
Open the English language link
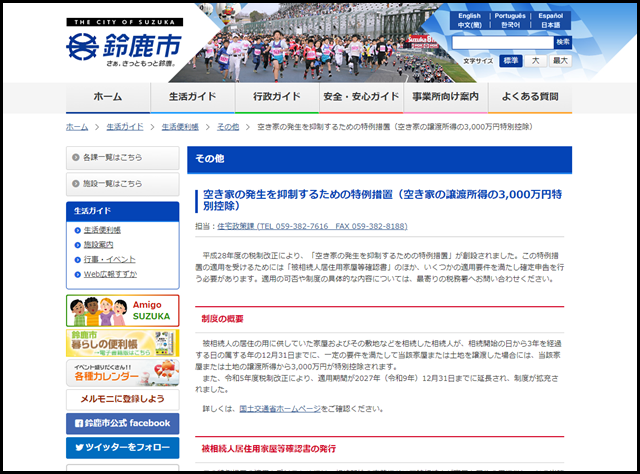469,16
